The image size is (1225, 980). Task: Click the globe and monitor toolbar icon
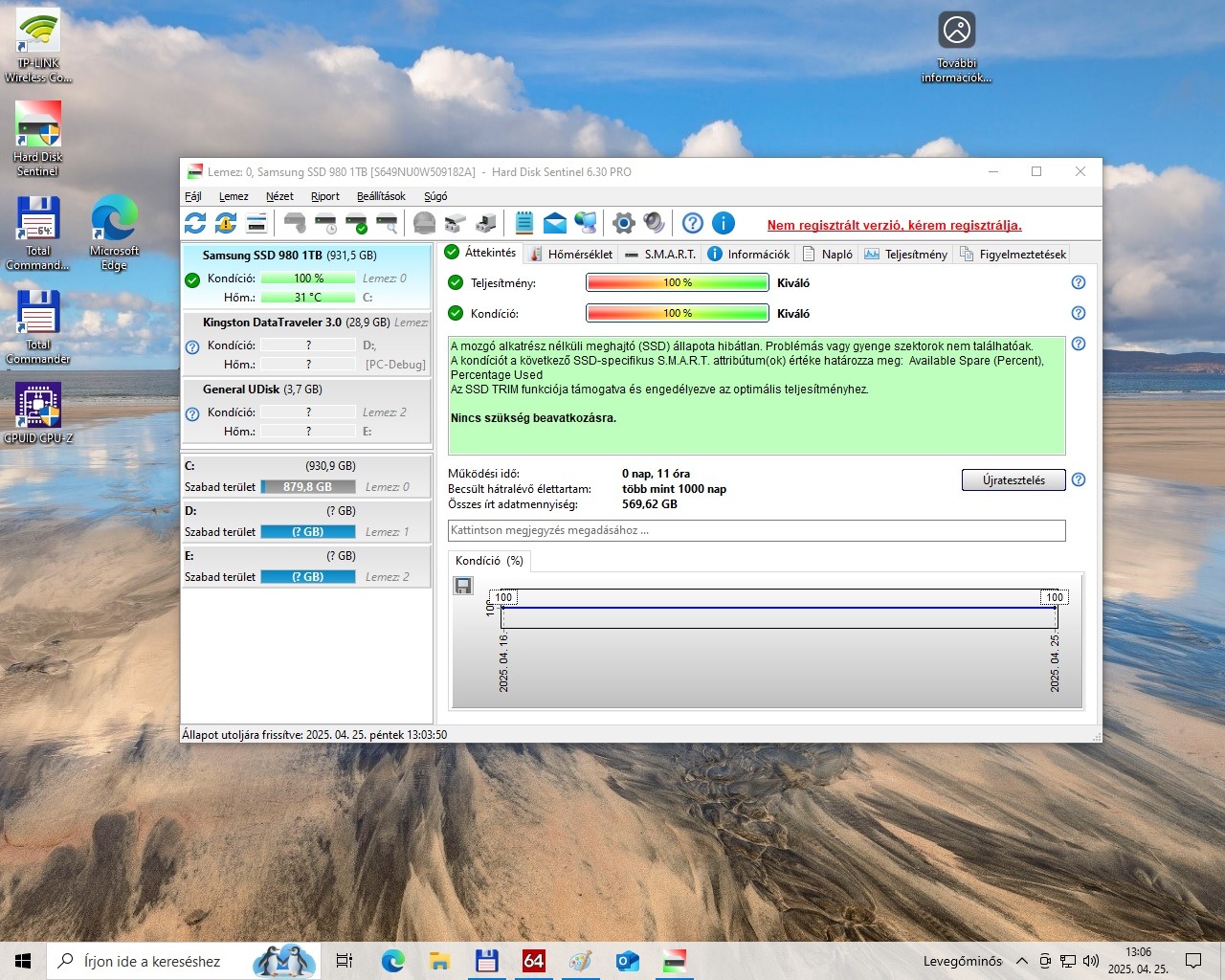click(x=586, y=224)
